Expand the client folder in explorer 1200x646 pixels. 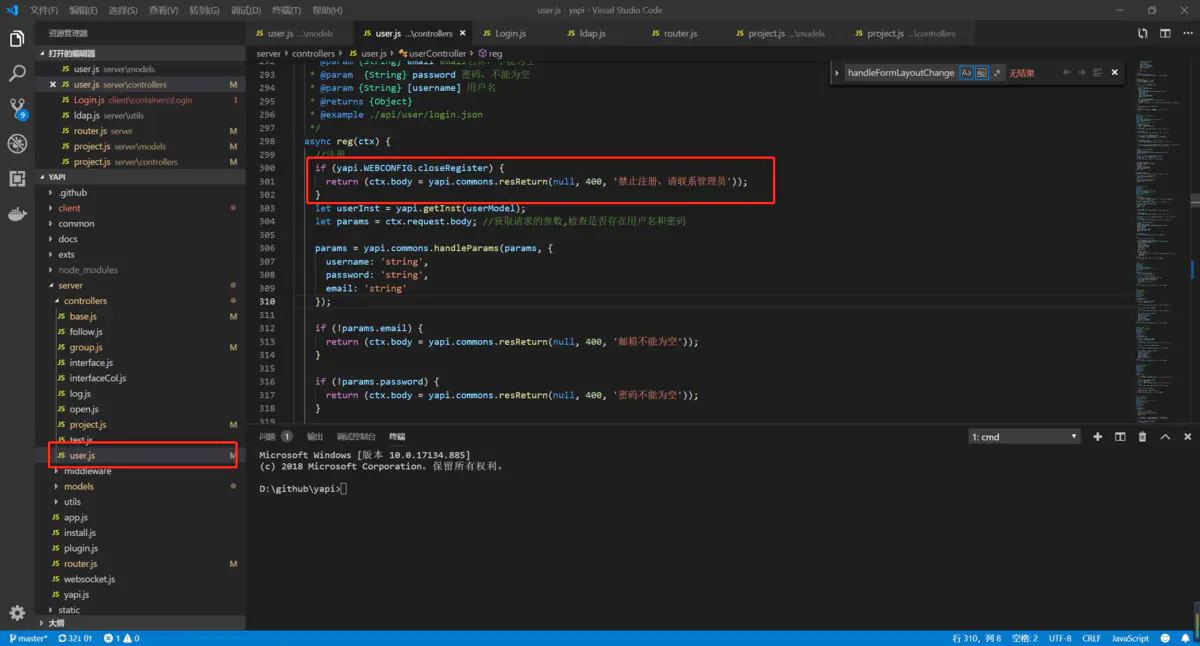[69, 208]
